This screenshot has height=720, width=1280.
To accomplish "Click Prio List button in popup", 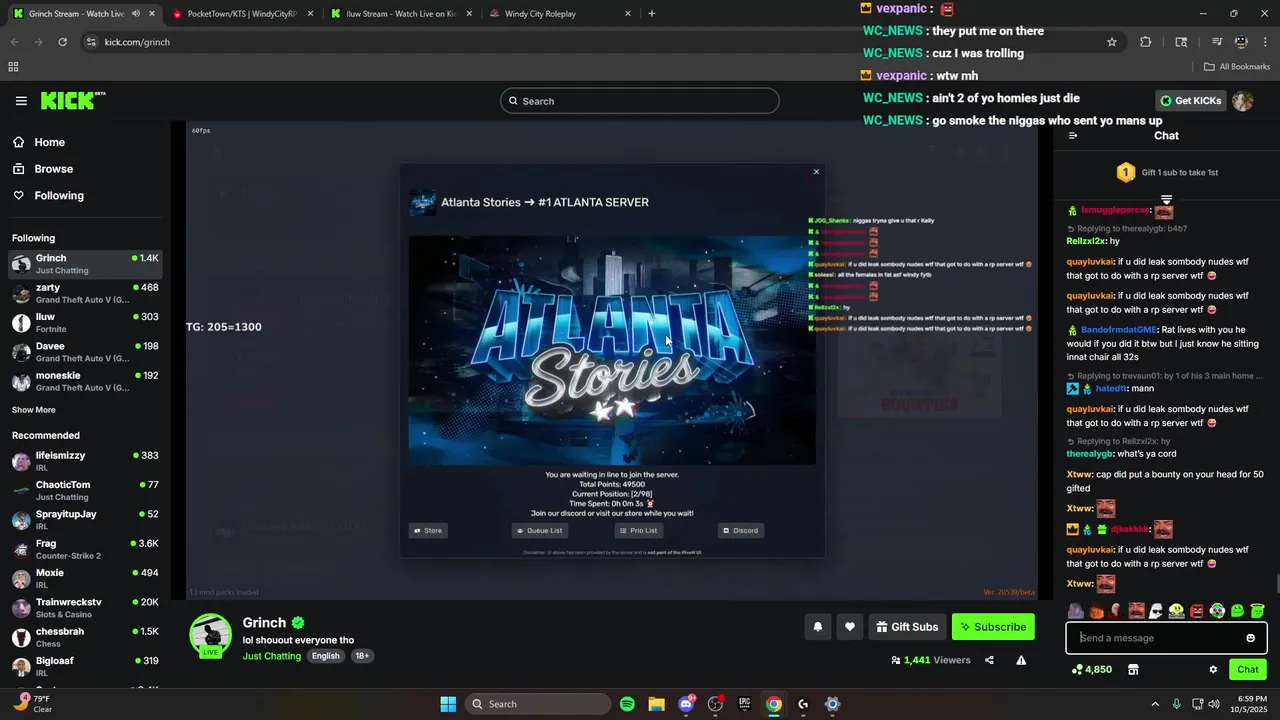I will 638,531.
